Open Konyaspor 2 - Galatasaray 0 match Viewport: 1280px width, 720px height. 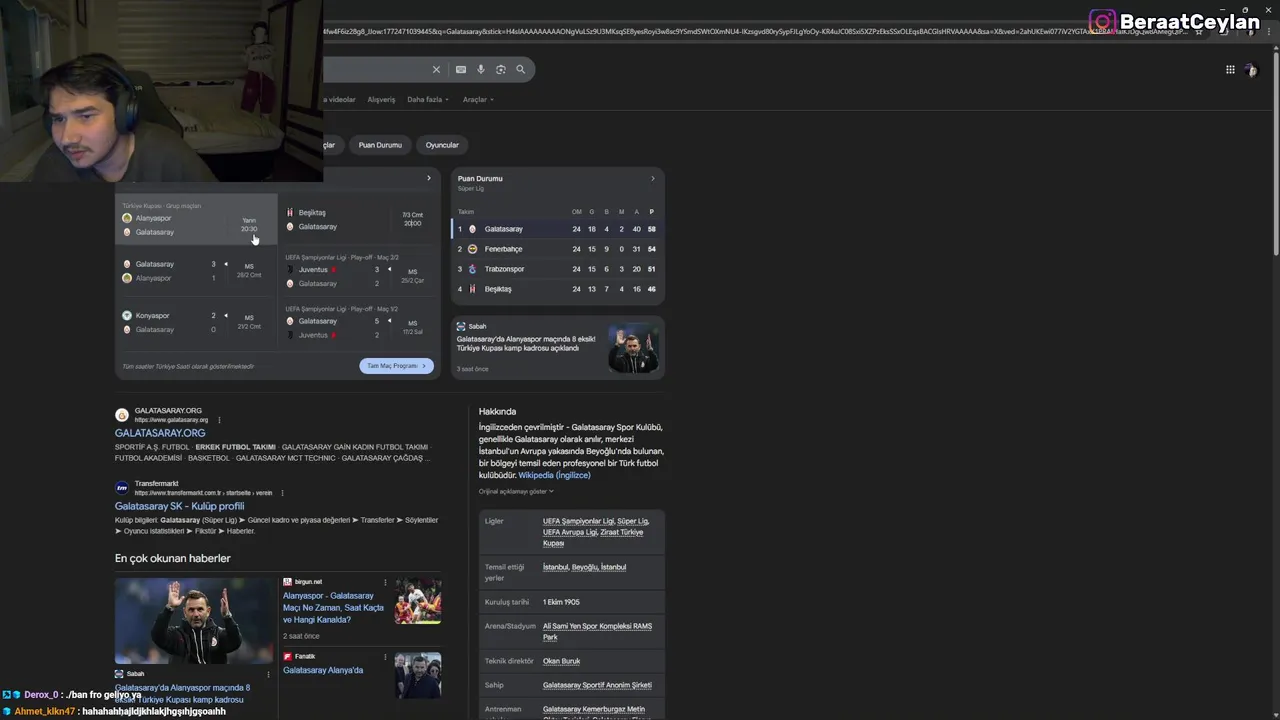pos(196,322)
